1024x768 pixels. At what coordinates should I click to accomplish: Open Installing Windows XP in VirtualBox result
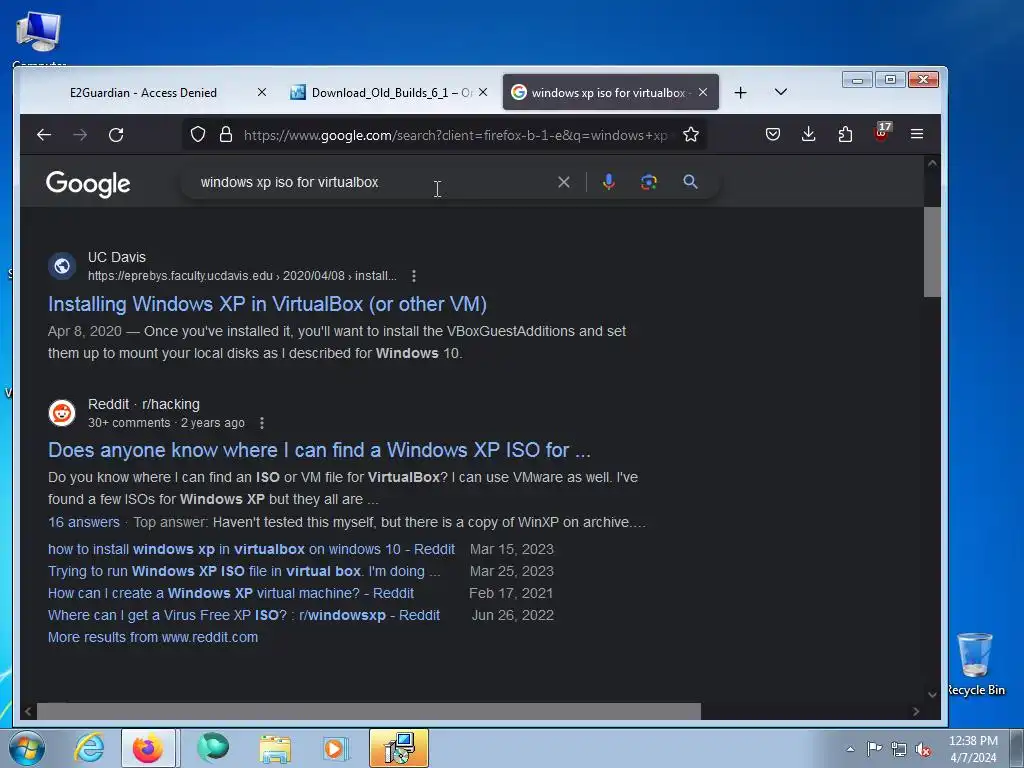pyautogui.click(x=267, y=304)
